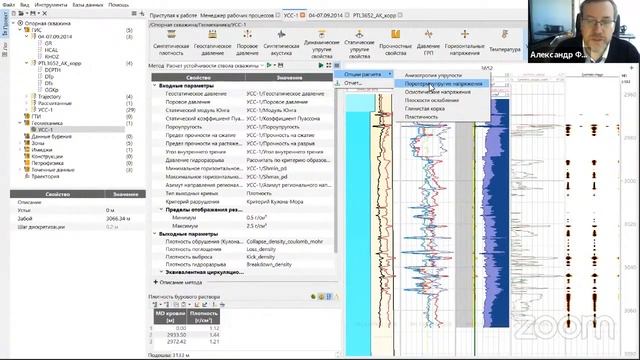This screenshot has width=640, height=360.
Task: Click the chart icon in mud density toolbar
Action: pyautogui.click(x=197, y=304)
